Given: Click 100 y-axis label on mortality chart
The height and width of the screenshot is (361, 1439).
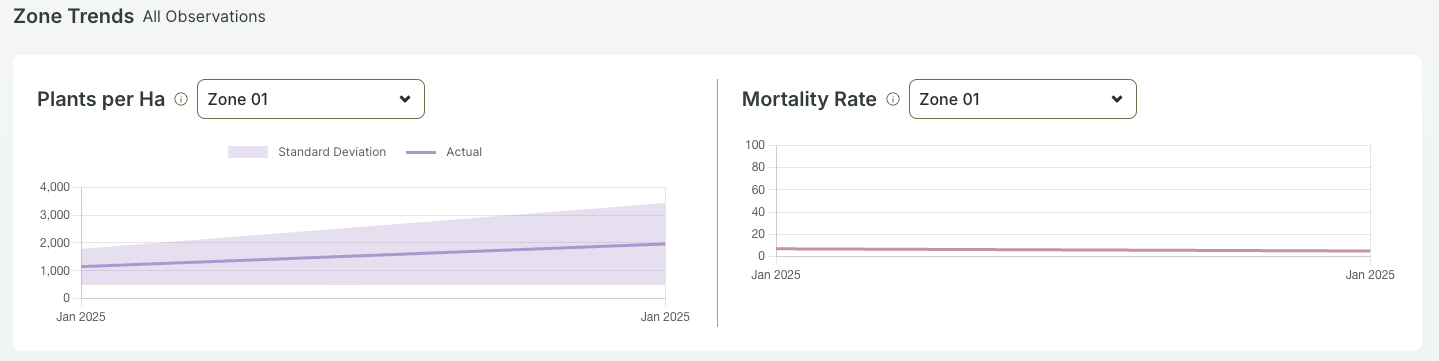Looking at the screenshot, I should tap(755, 145).
